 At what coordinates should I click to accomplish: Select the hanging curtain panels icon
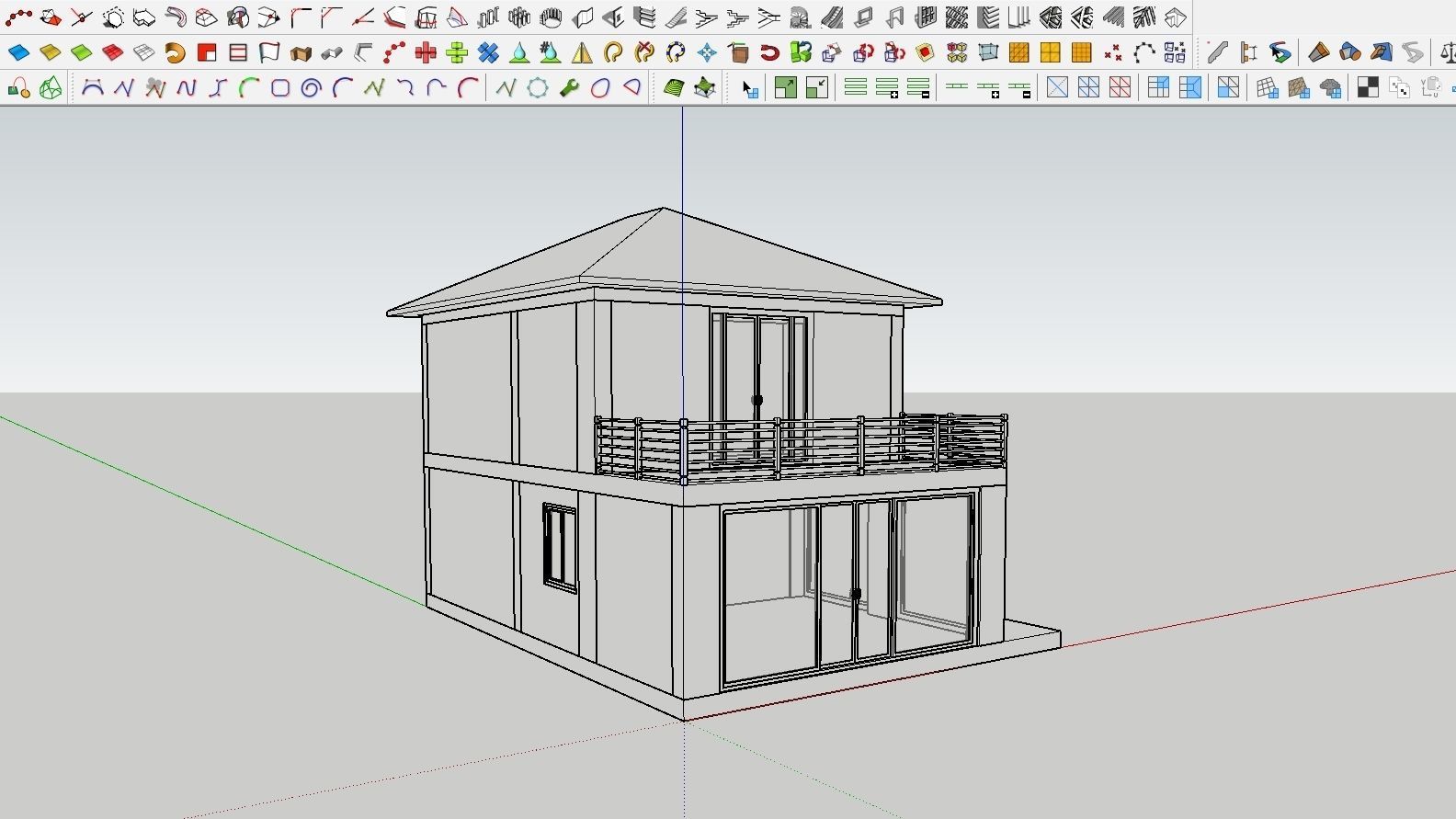click(x=1019, y=17)
